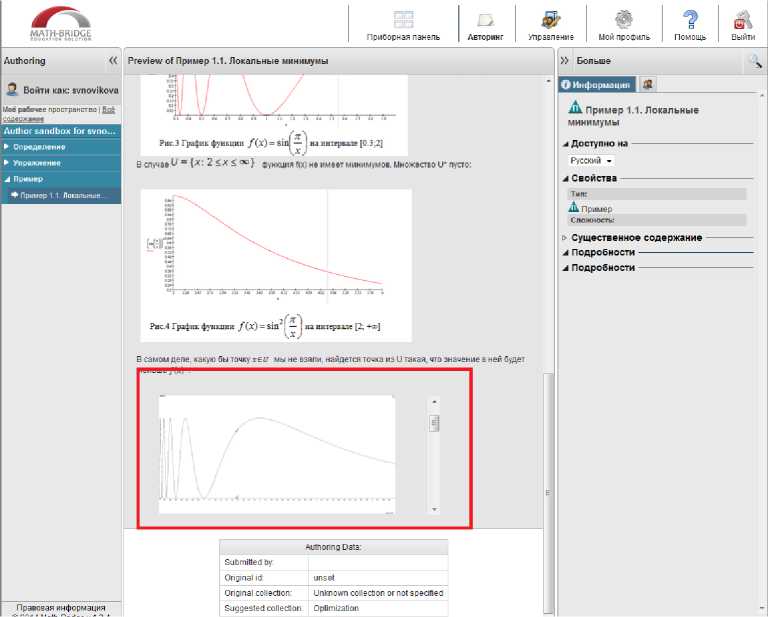Viewport: 768px width, 617px height.
Task: Collapse the second Подробности section
Action: [565, 268]
